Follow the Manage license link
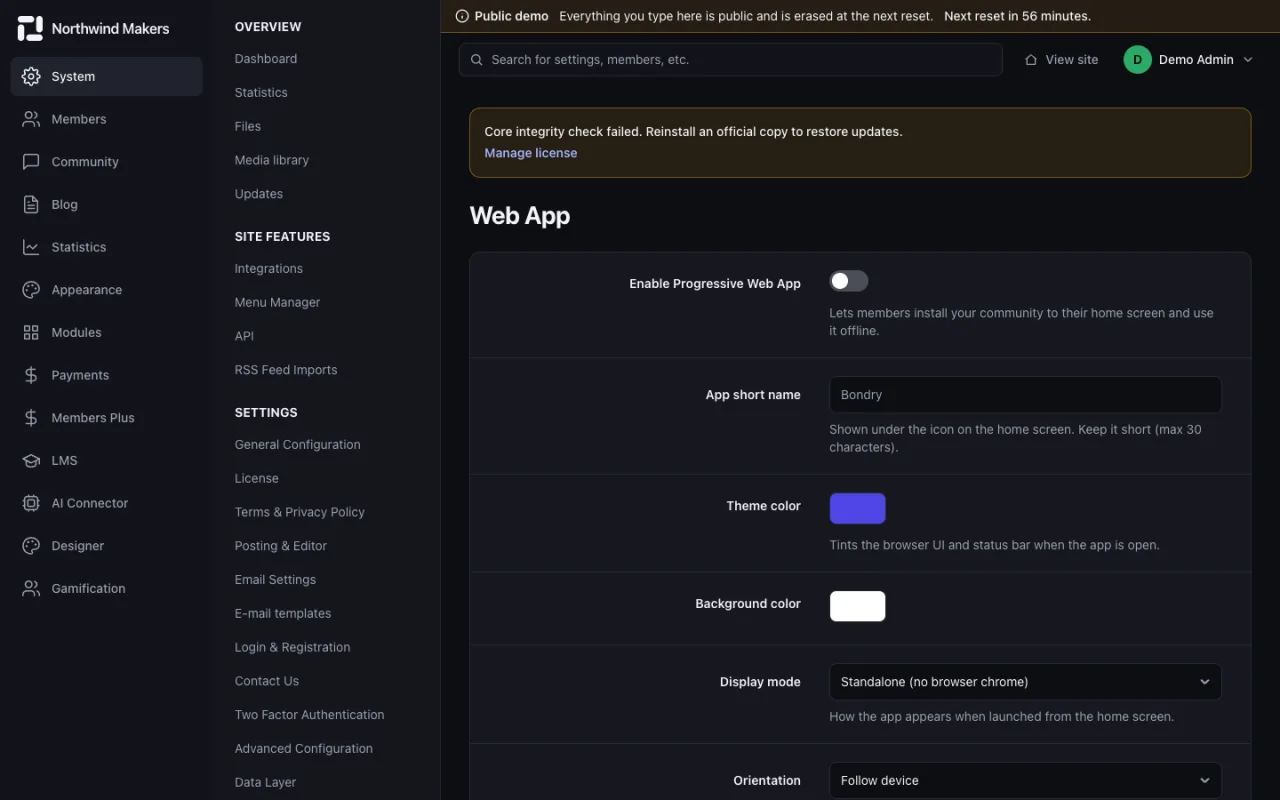1280x800 pixels. point(531,153)
